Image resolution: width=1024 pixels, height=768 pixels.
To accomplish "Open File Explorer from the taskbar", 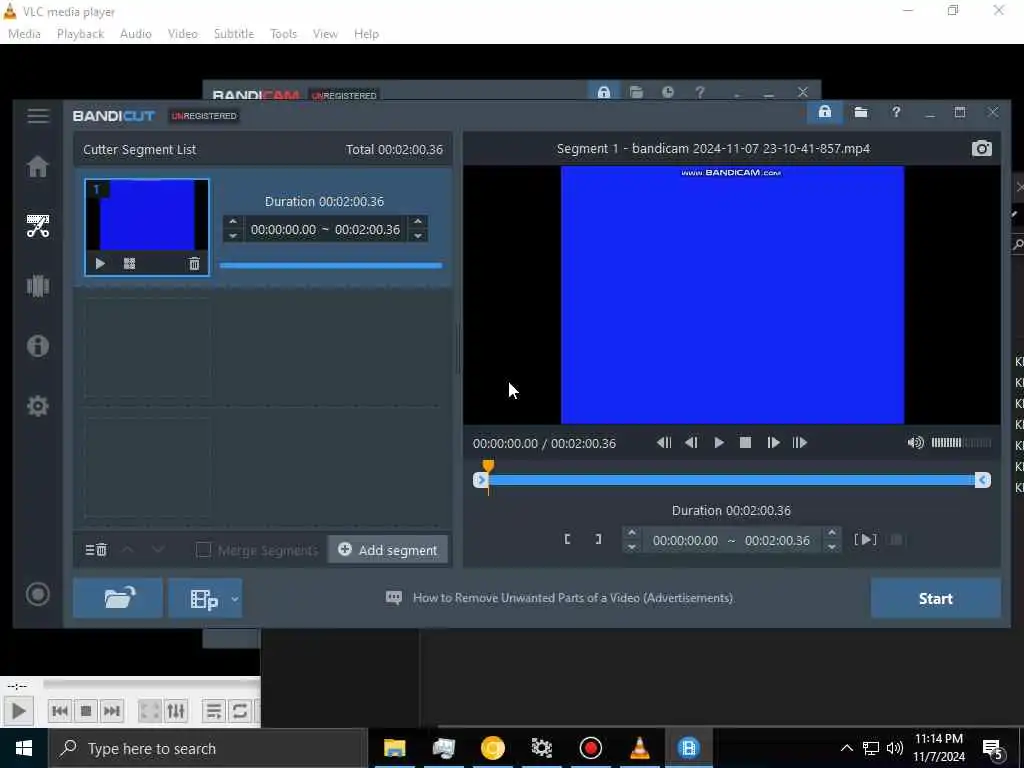I will [x=394, y=748].
